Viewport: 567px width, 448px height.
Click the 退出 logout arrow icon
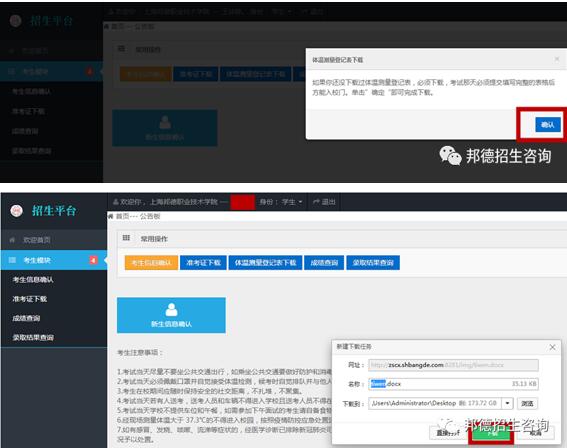316,202
